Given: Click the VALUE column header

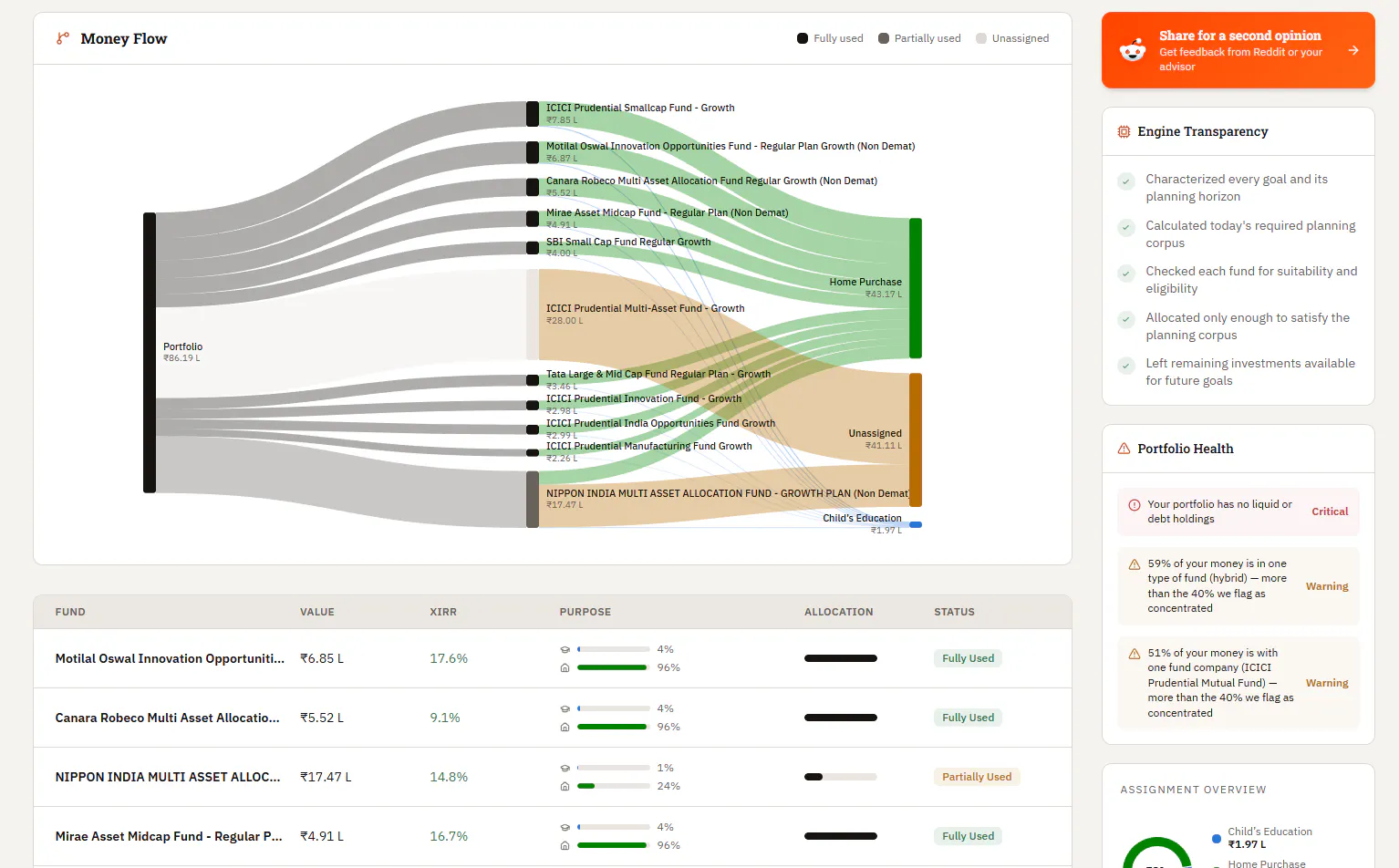Looking at the screenshot, I should (317, 612).
